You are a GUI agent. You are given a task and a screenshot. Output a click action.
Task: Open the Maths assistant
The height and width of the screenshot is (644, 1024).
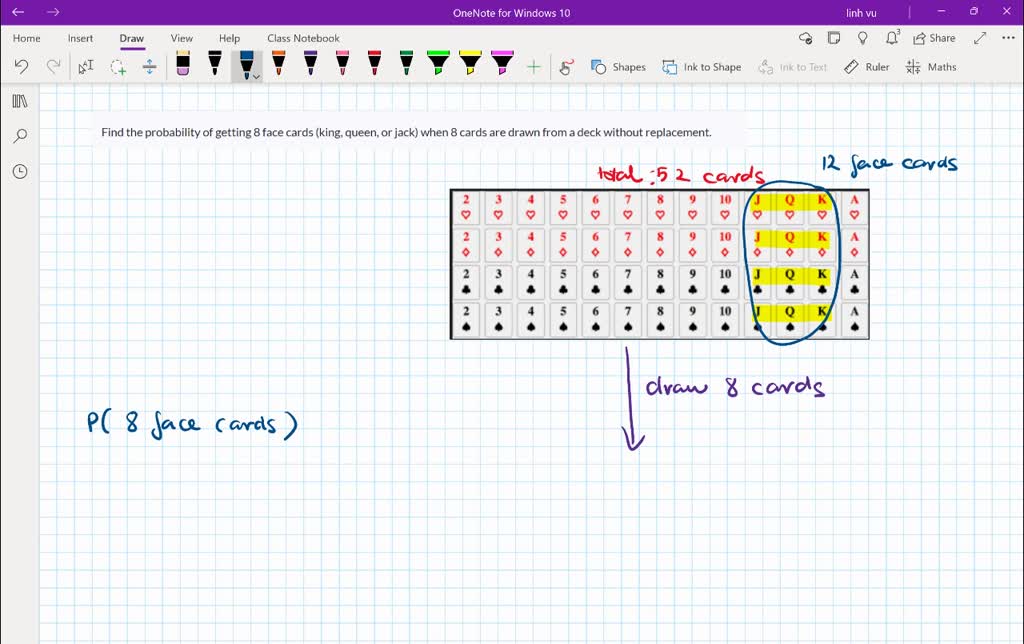[931, 67]
